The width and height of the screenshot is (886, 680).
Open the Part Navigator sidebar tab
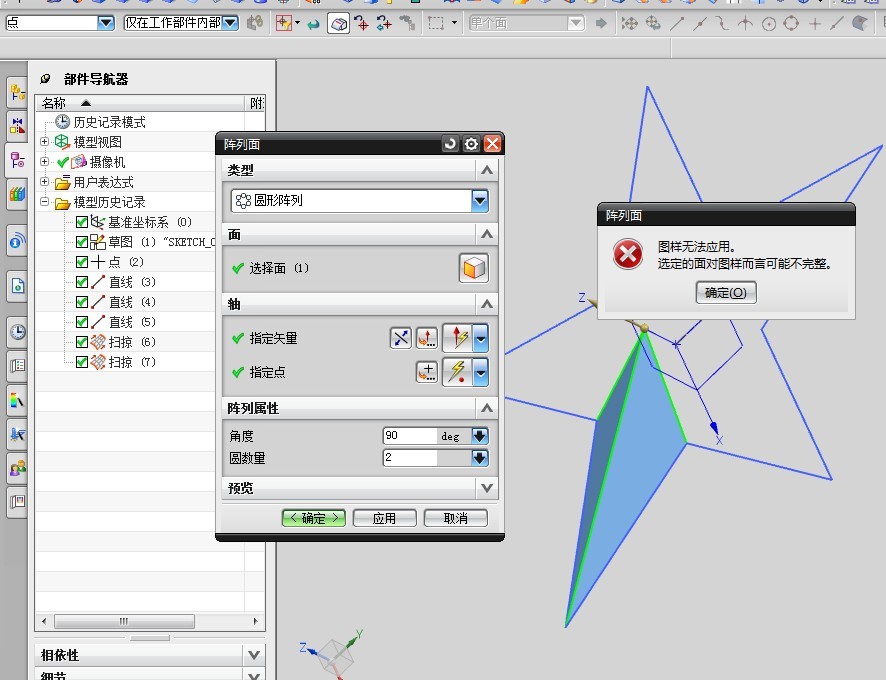tap(18, 160)
